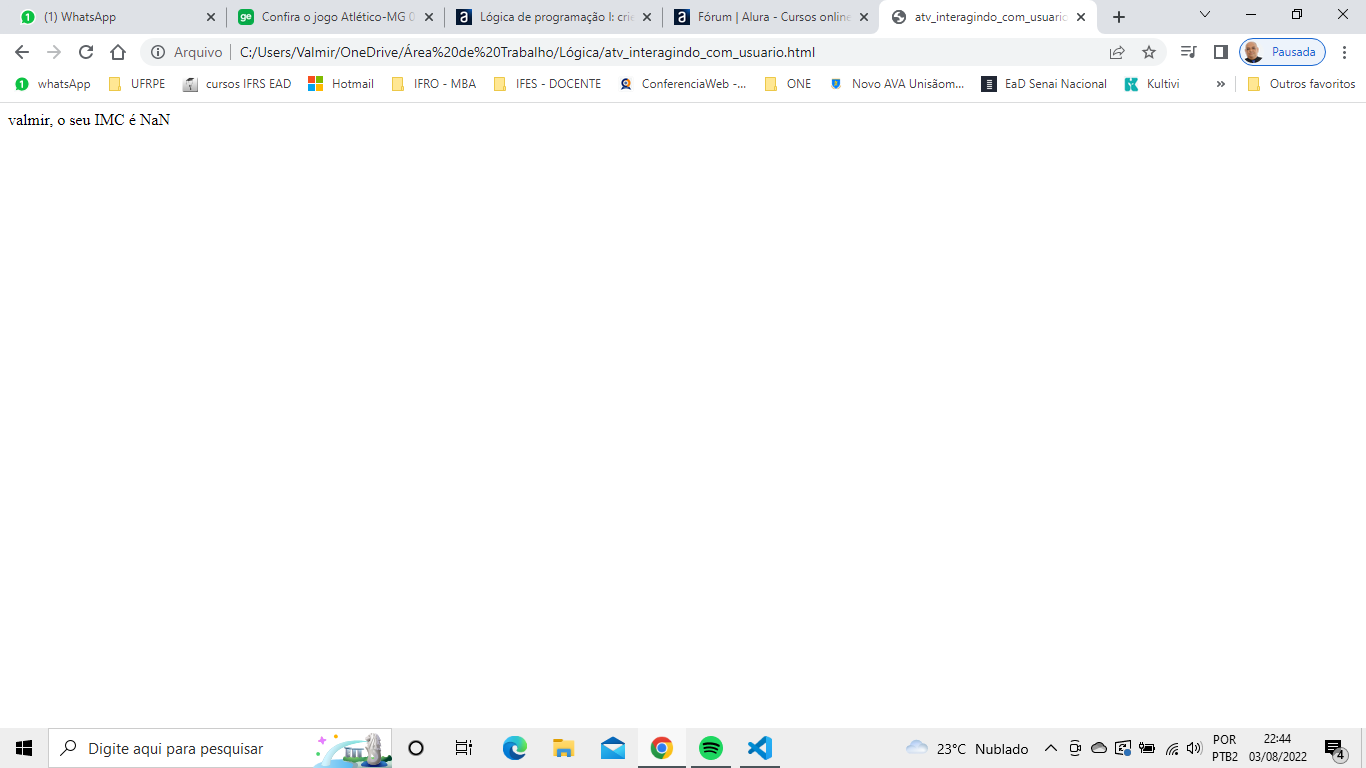Toggle the browser side panel

pyautogui.click(x=1220, y=52)
